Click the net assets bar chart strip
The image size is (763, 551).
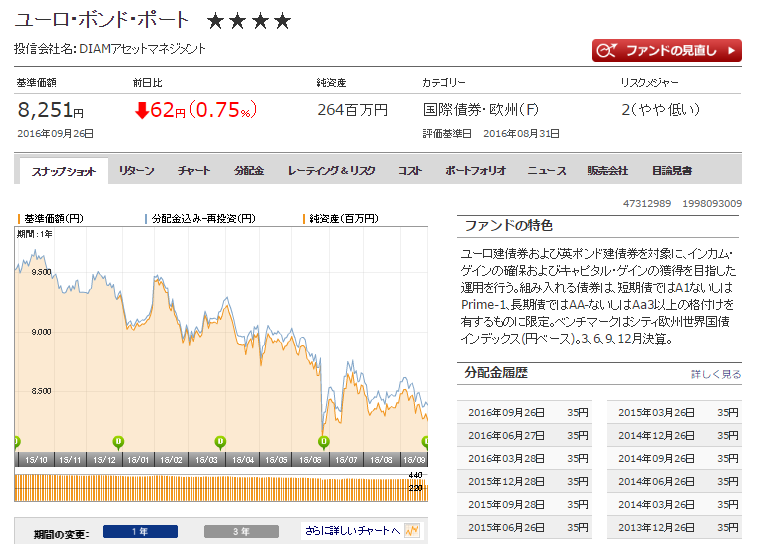tap(221, 488)
